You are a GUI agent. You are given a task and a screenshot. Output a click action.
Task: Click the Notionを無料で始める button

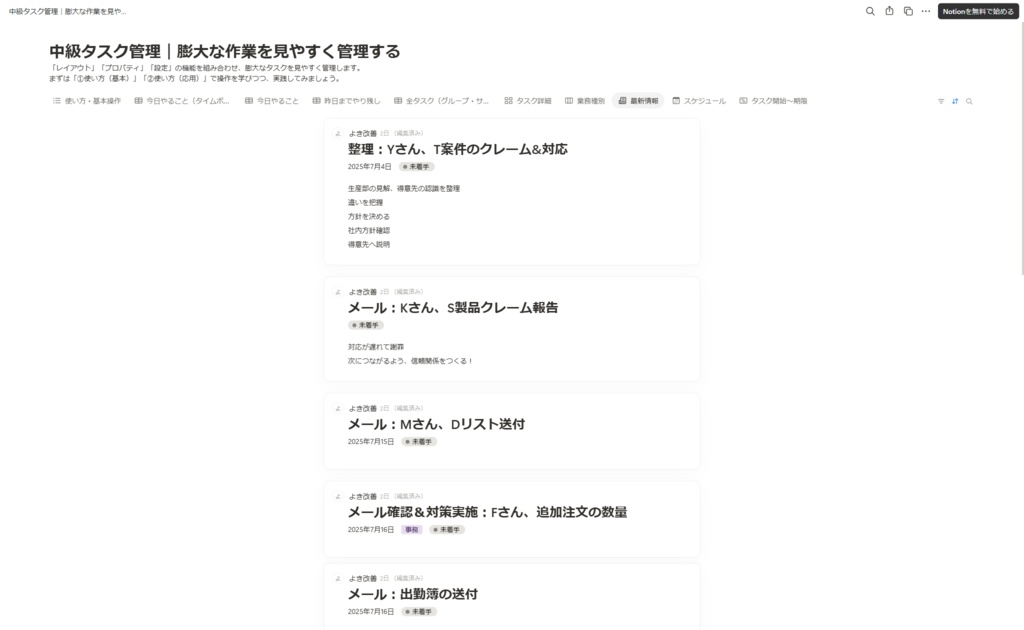[977, 12]
